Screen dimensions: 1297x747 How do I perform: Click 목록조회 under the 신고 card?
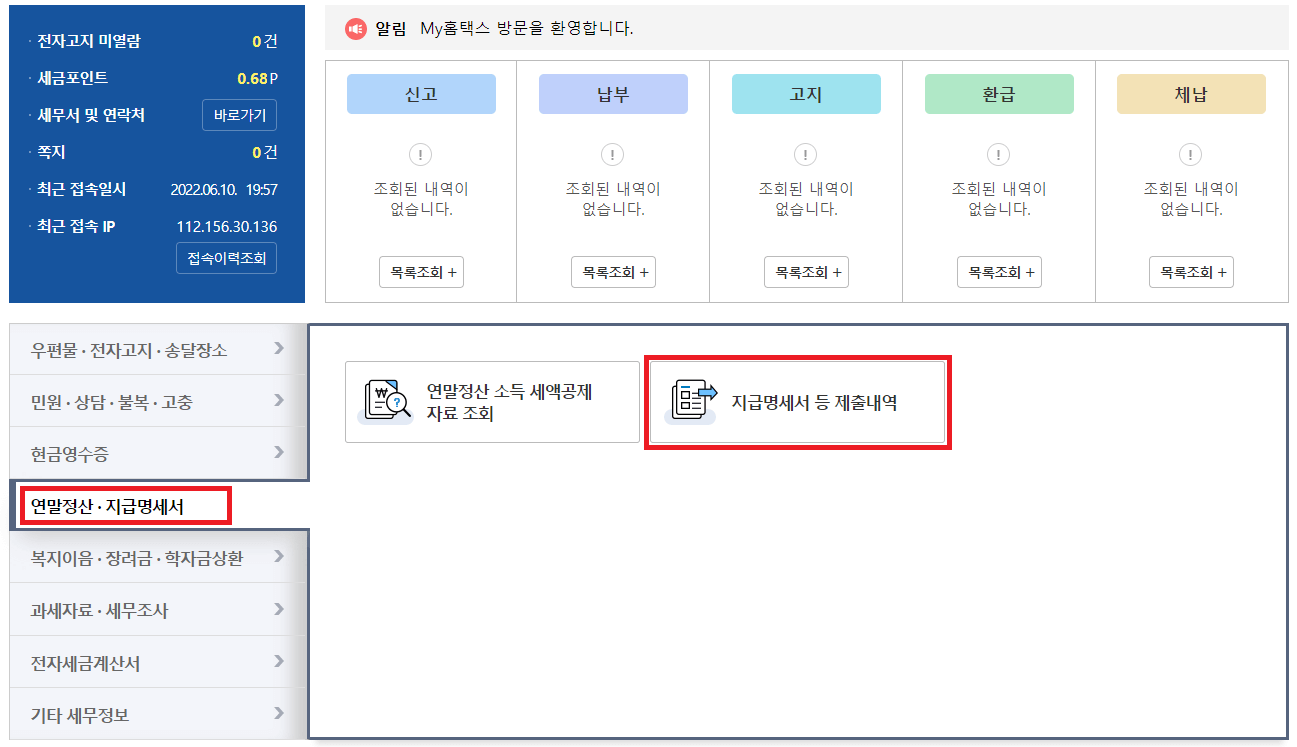[x=420, y=271]
